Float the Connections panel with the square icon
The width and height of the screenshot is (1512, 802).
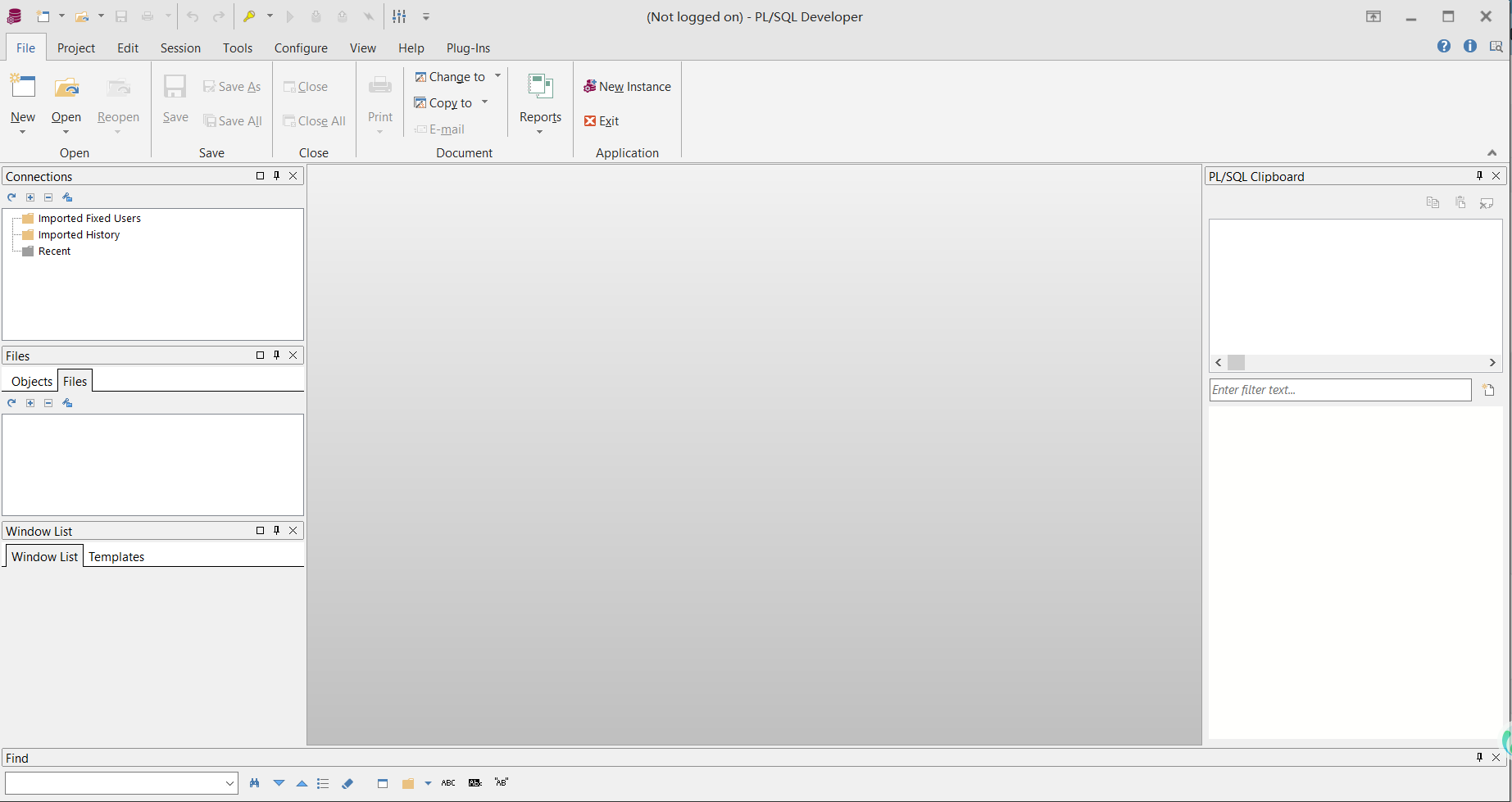[x=261, y=175]
